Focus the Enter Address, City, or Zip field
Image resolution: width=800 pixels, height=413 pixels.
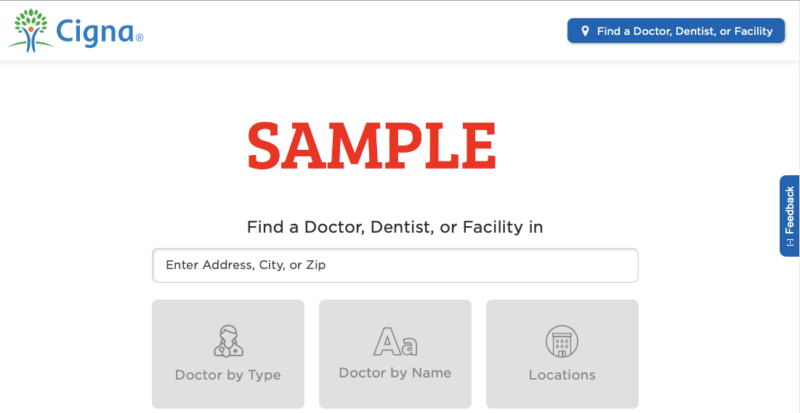(395, 265)
